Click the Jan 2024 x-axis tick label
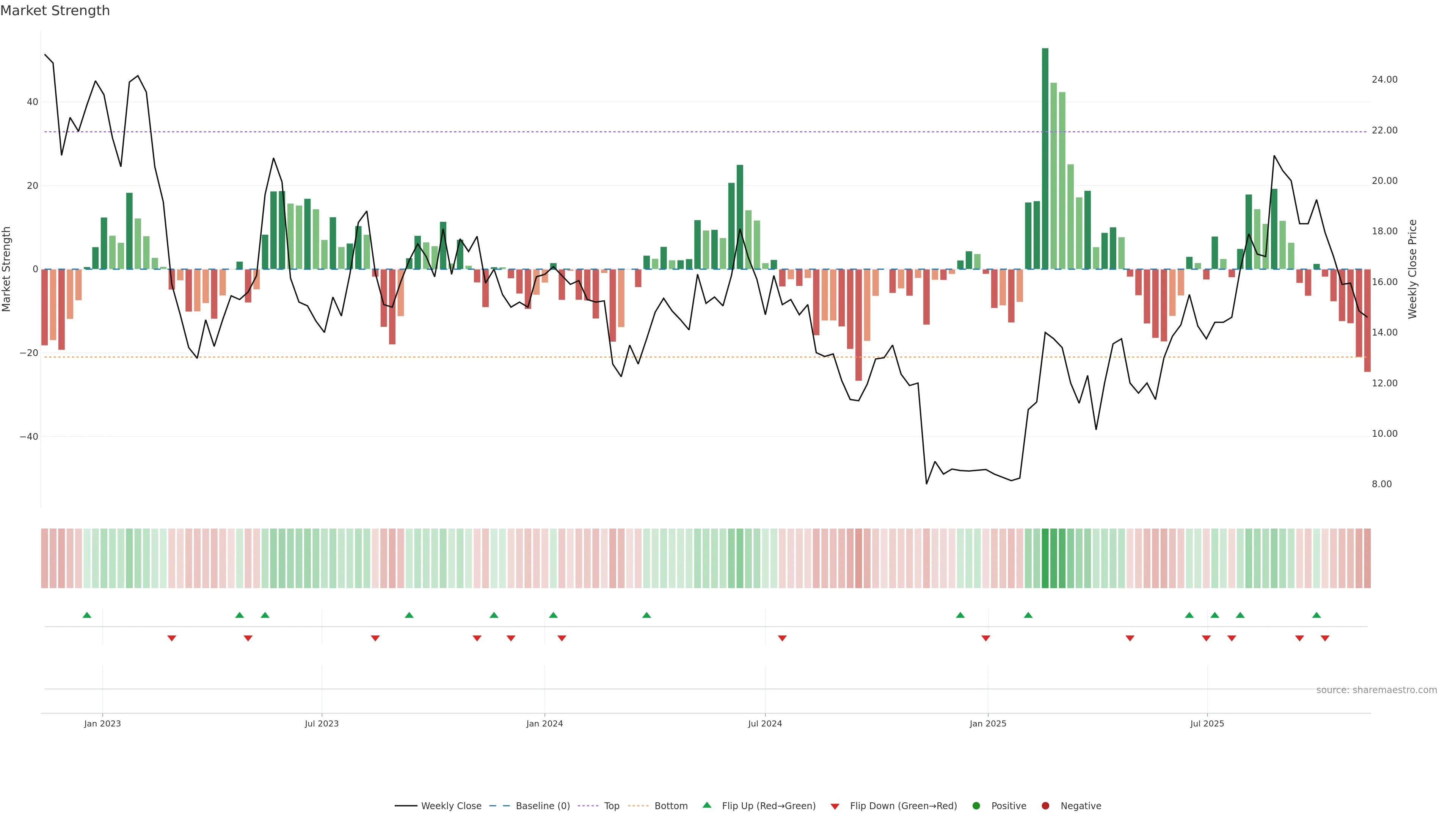 click(544, 723)
